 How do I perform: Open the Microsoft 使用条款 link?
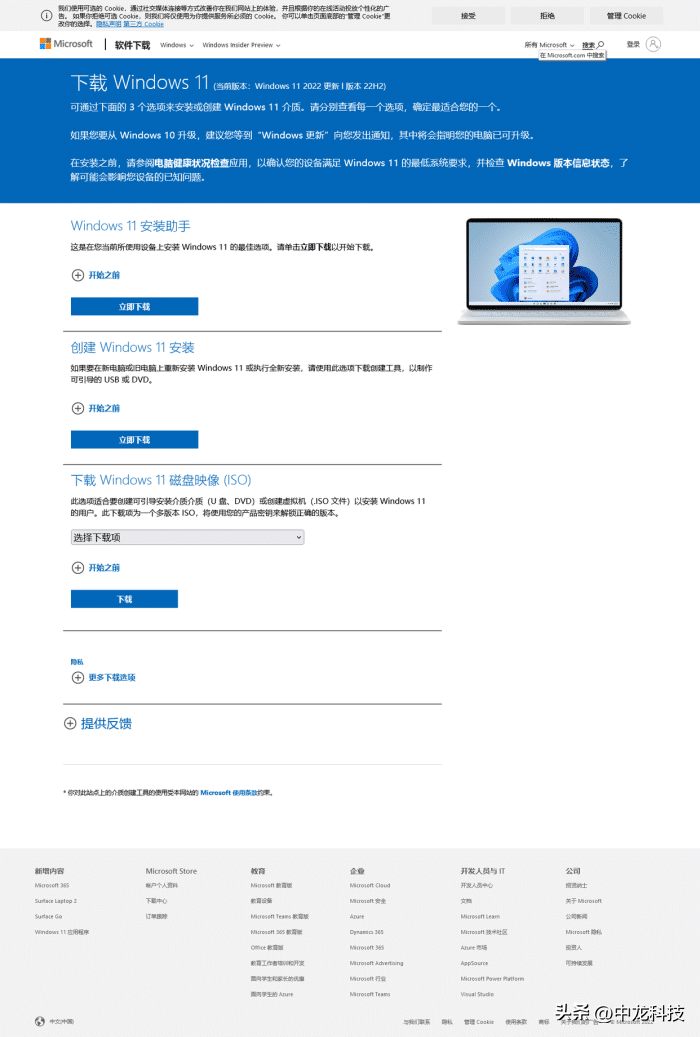click(229, 792)
